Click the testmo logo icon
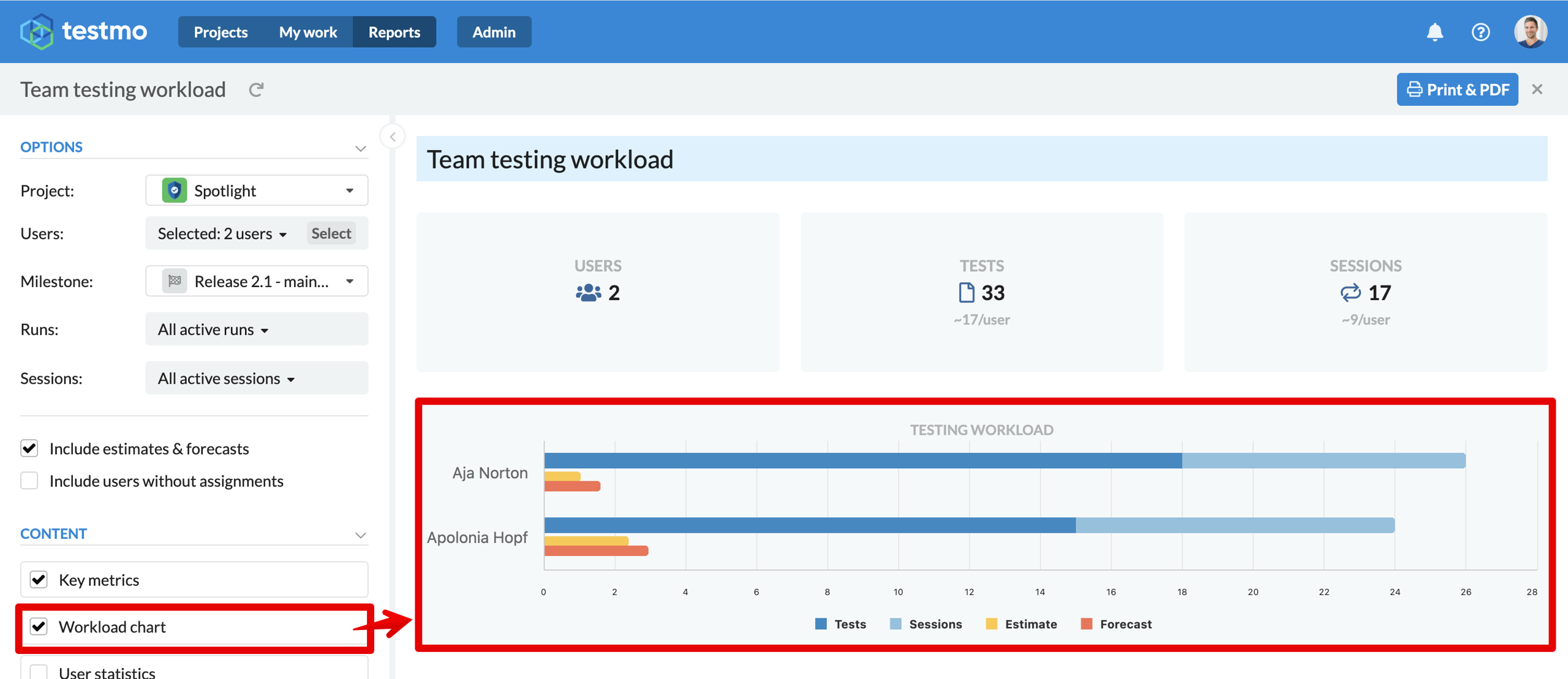 click(37, 31)
